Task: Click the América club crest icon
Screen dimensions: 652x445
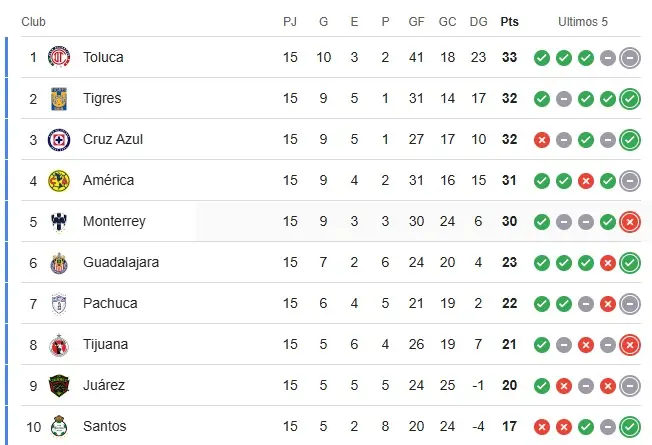Action: click(x=59, y=180)
